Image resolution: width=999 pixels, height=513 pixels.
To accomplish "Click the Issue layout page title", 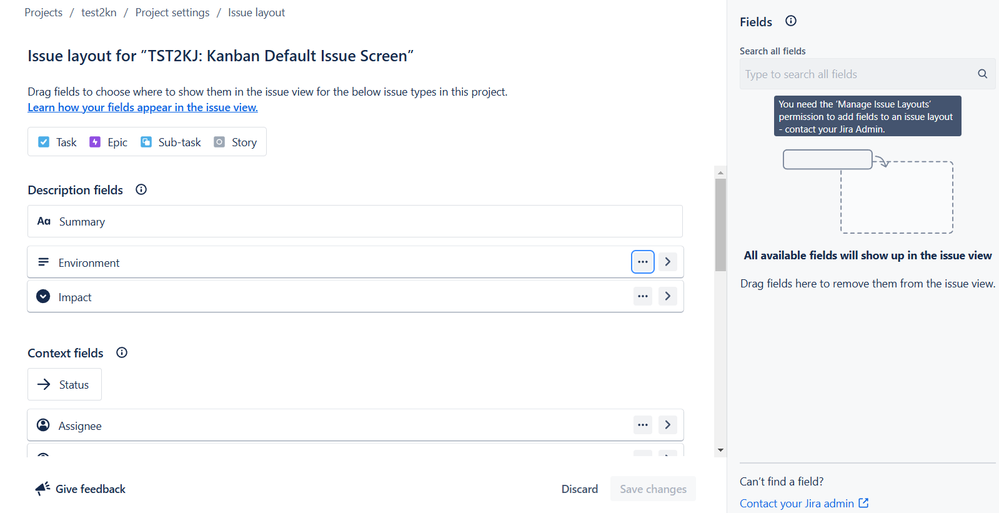I will [x=221, y=55].
